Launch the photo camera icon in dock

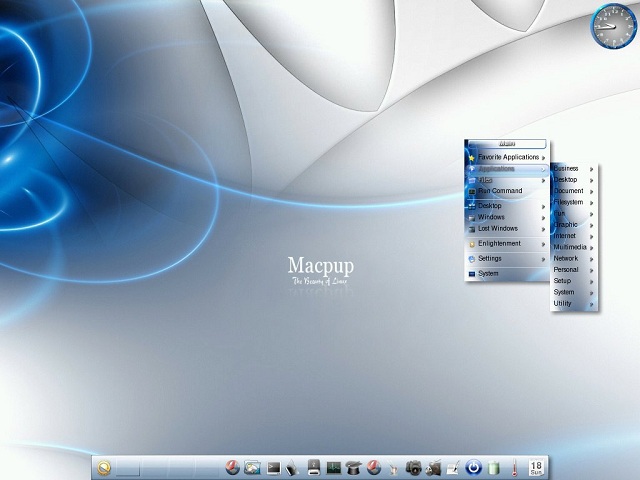point(413,468)
